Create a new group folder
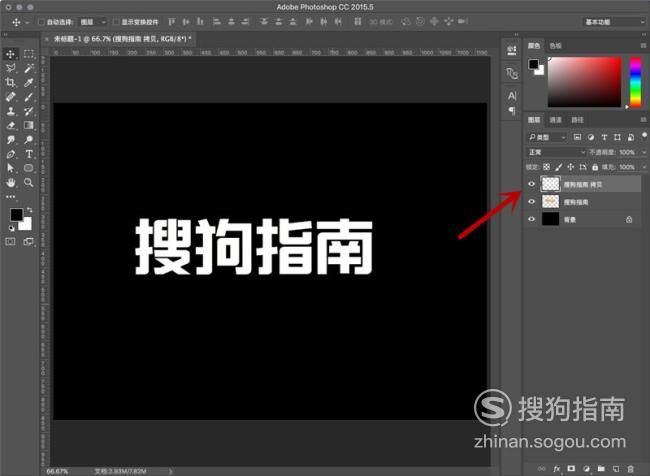The width and height of the screenshot is (650, 476). coord(601,469)
